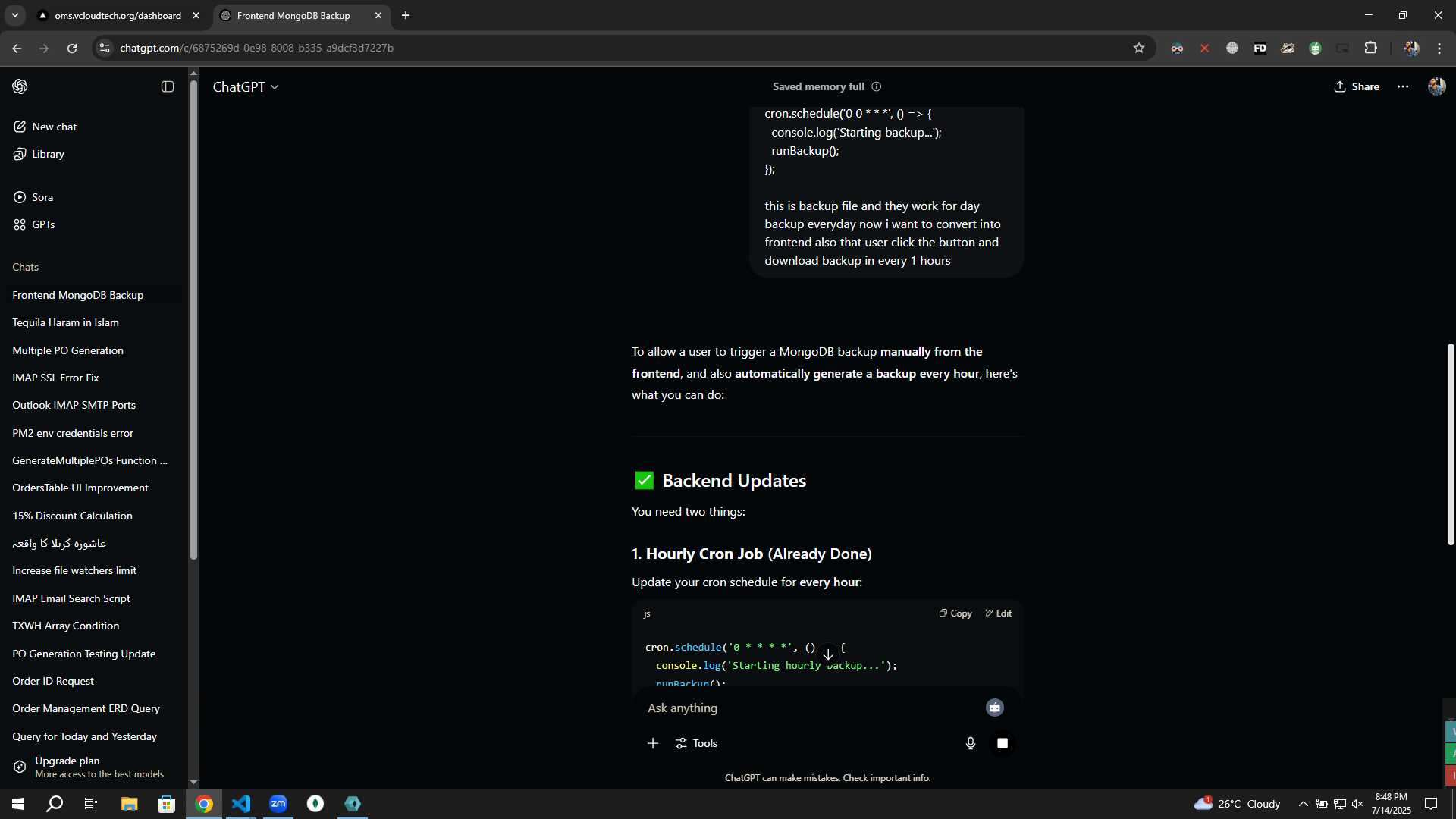Open the ChatGPT logo home icon
Image resolution: width=1456 pixels, height=819 pixels.
point(20,86)
